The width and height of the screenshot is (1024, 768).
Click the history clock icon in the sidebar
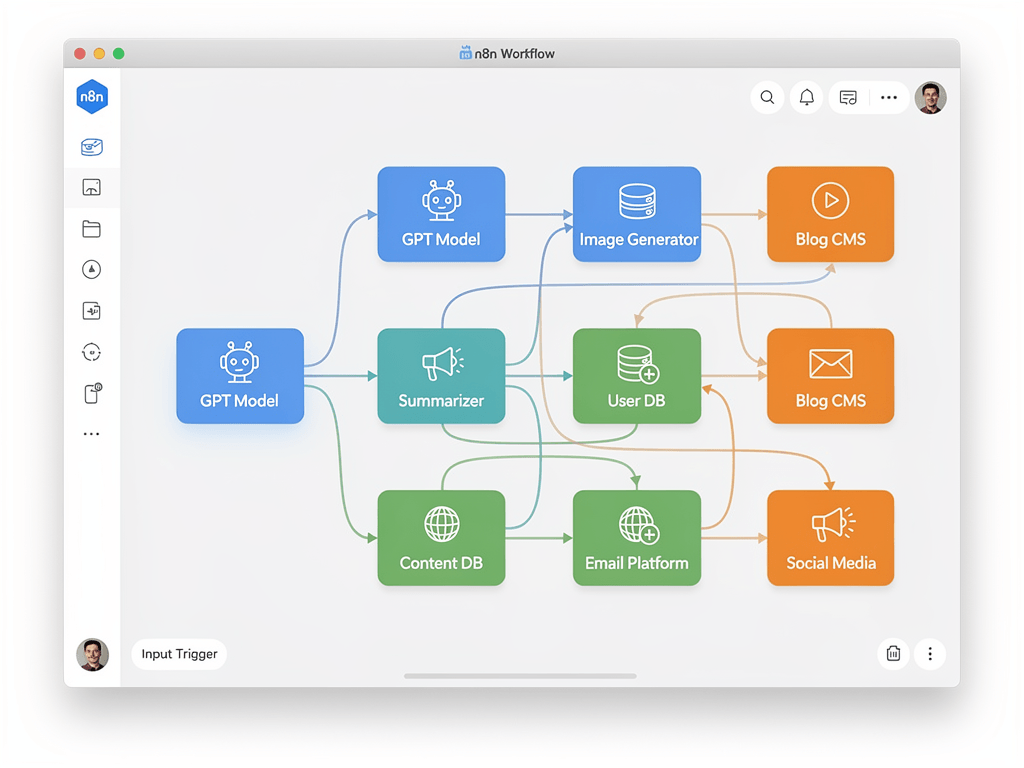(x=92, y=269)
